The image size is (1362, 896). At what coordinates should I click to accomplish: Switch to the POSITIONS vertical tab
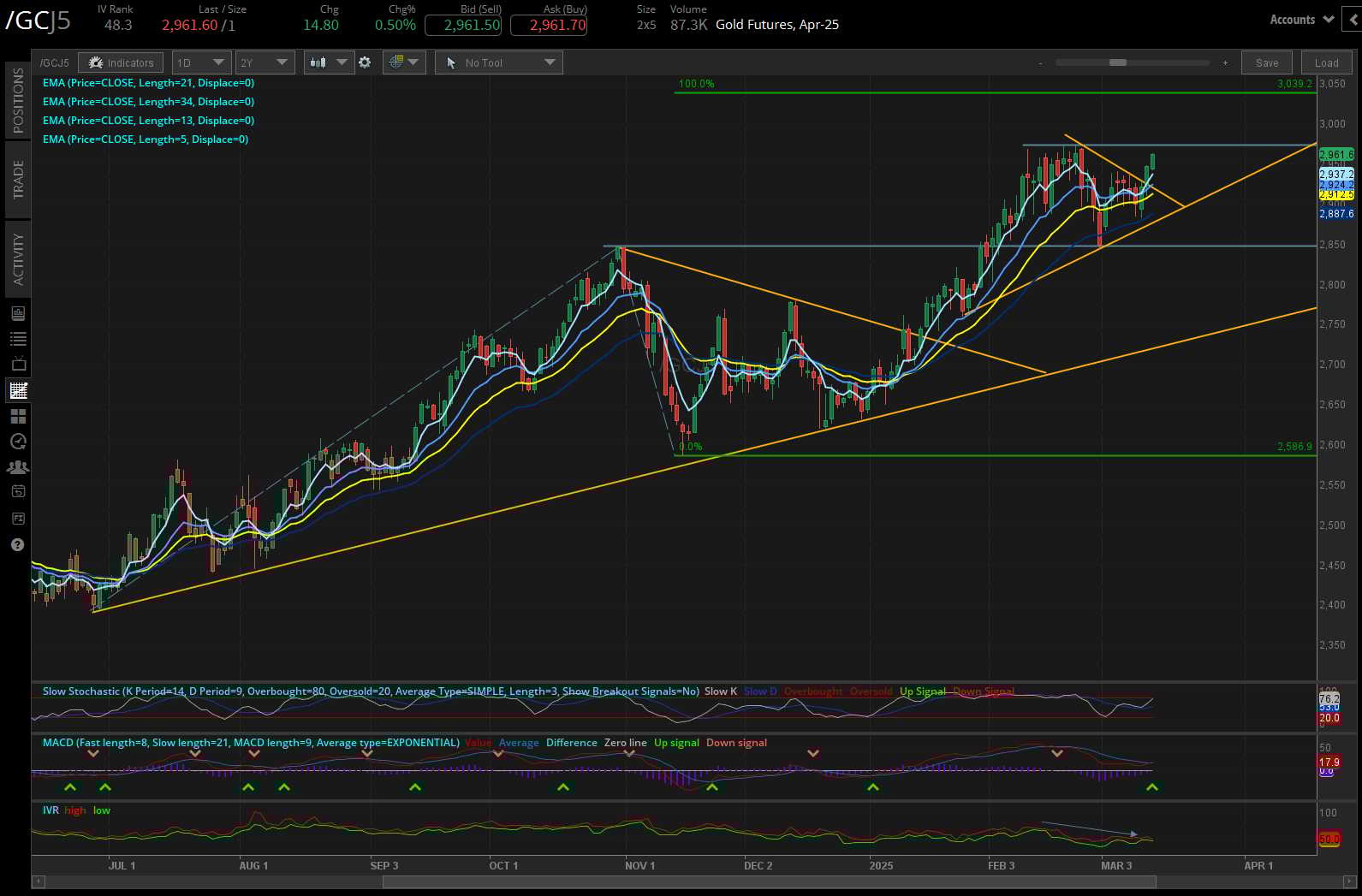[x=18, y=101]
